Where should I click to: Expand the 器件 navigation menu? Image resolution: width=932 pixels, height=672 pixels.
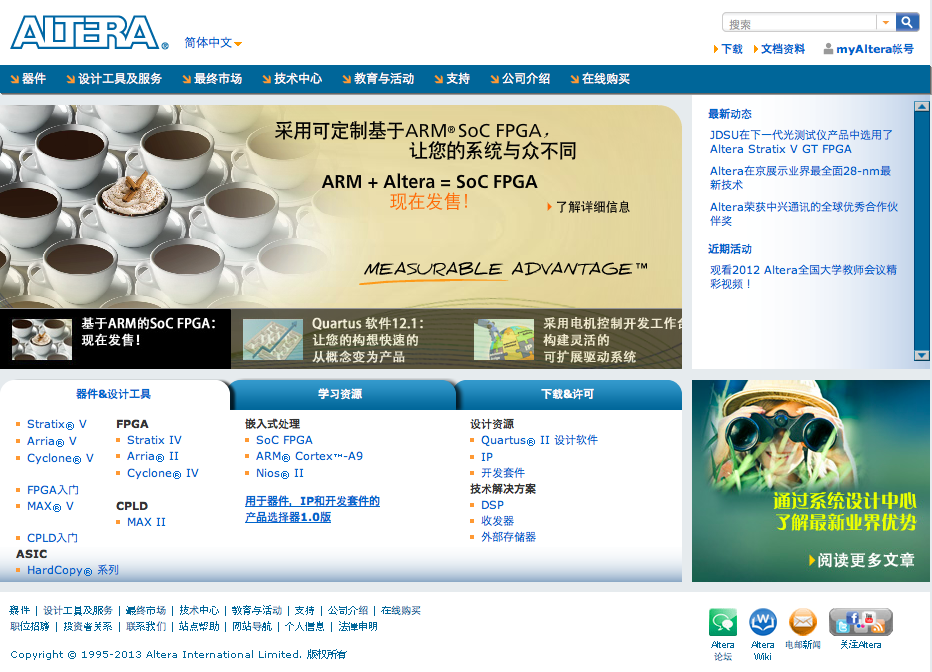point(28,78)
